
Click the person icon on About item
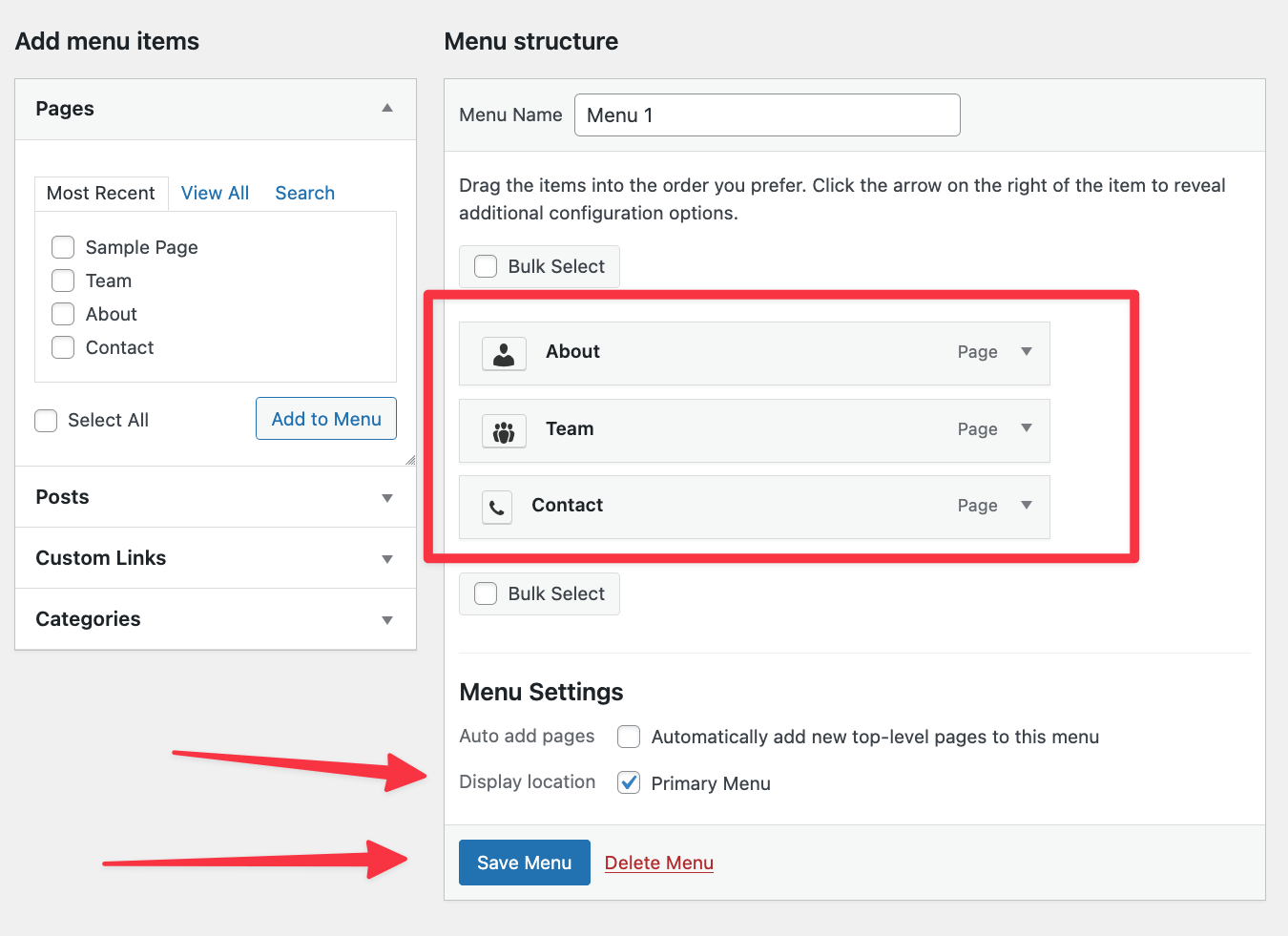pyautogui.click(x=504, y=354)
